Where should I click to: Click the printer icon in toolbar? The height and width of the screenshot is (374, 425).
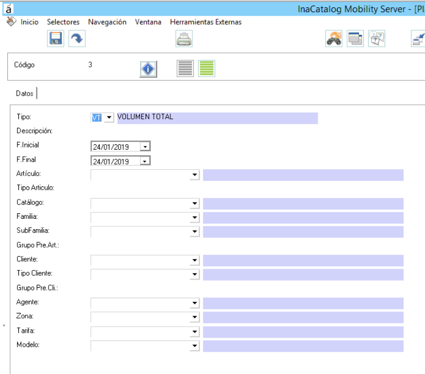click(x=184, y=39)
